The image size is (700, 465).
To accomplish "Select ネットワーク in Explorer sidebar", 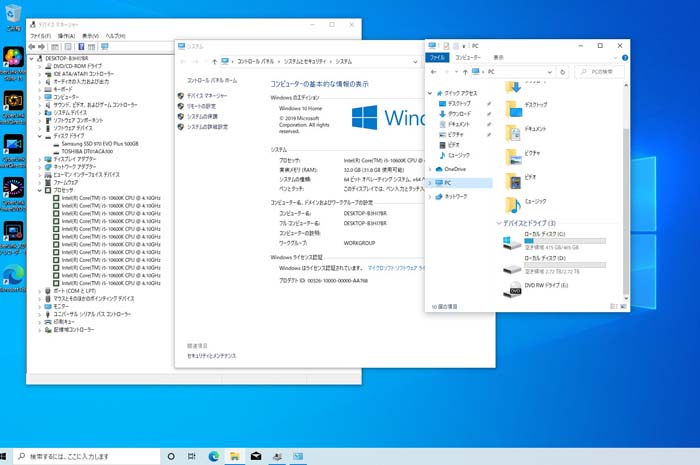I will tap(455, 196).
